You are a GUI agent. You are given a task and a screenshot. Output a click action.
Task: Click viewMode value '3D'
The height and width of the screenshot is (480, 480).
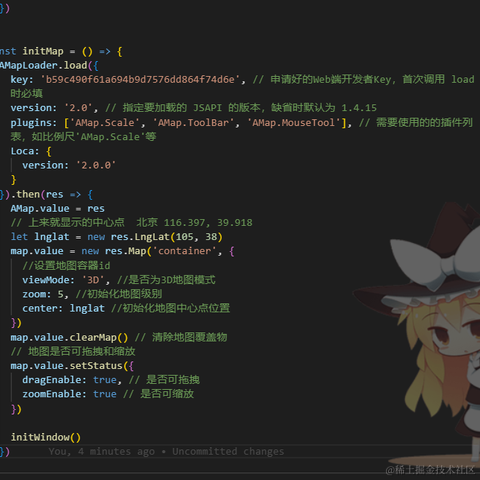(x=93, y=280)
